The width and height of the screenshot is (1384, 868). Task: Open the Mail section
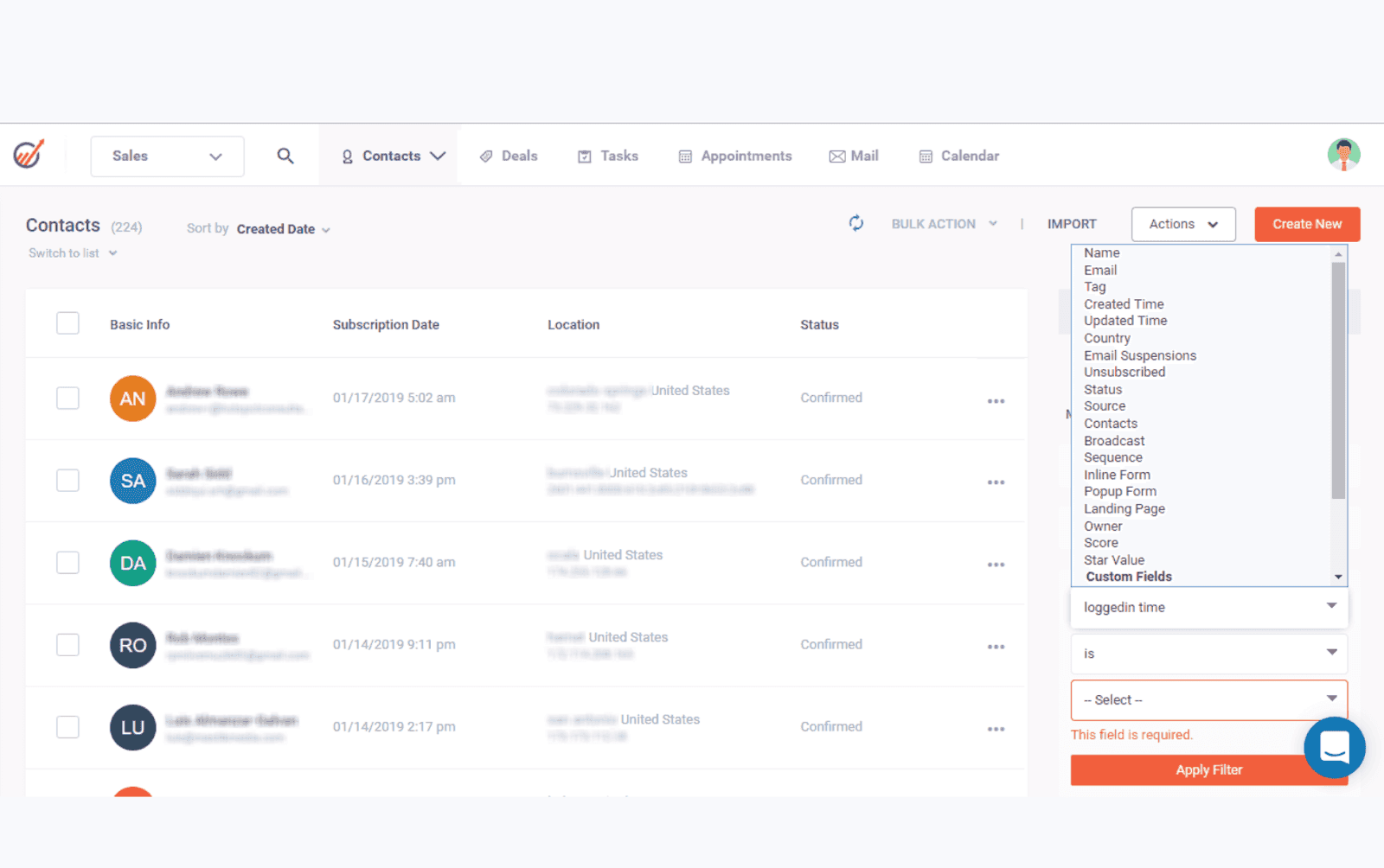[854, 156]
